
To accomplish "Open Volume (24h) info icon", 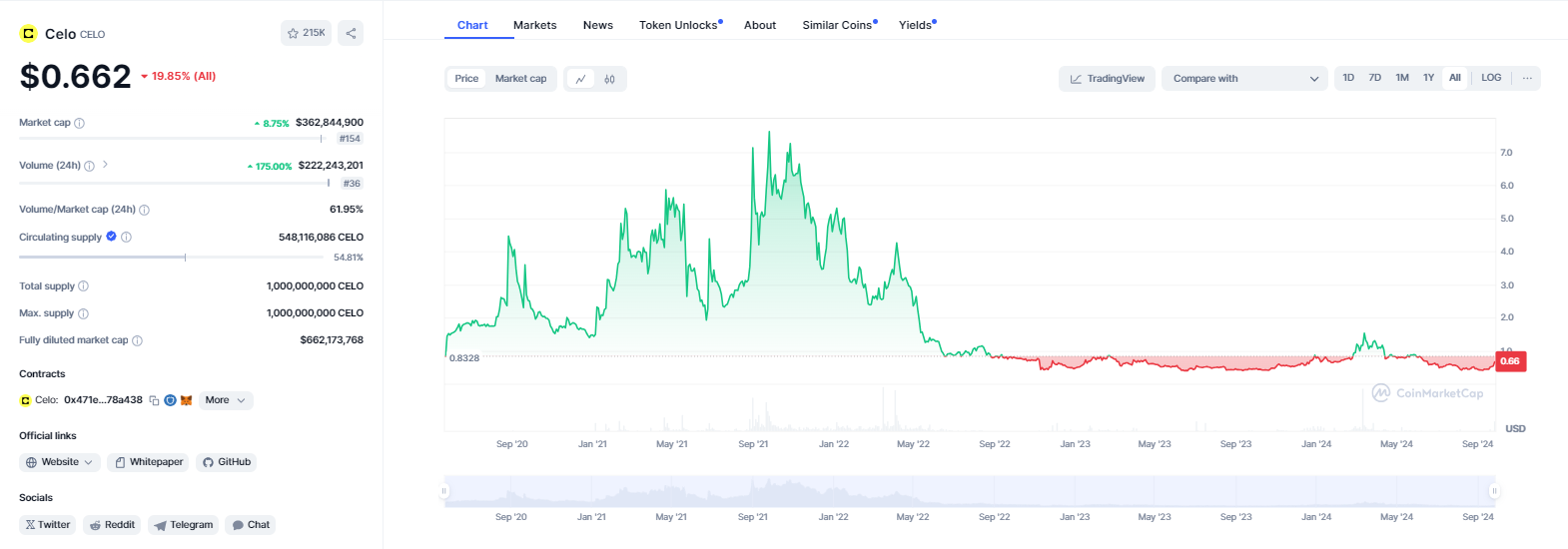I will [x=90, y=166].
